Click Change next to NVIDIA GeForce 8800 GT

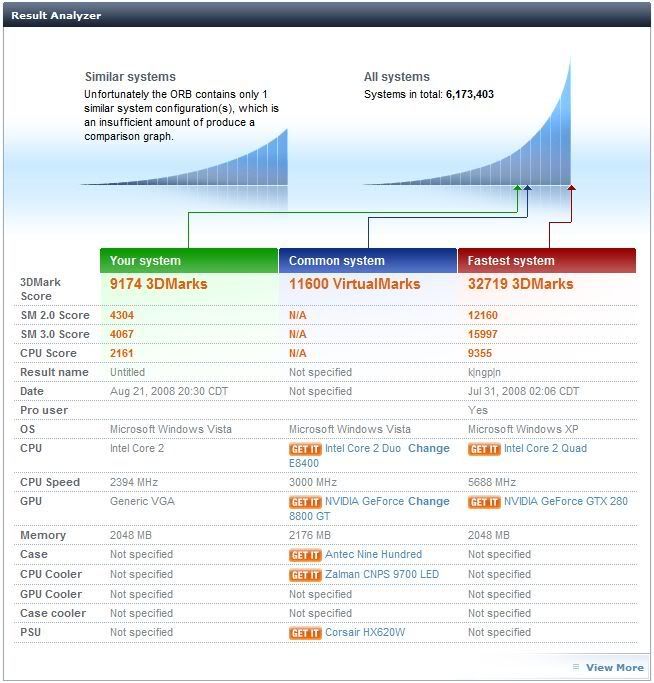429,501
